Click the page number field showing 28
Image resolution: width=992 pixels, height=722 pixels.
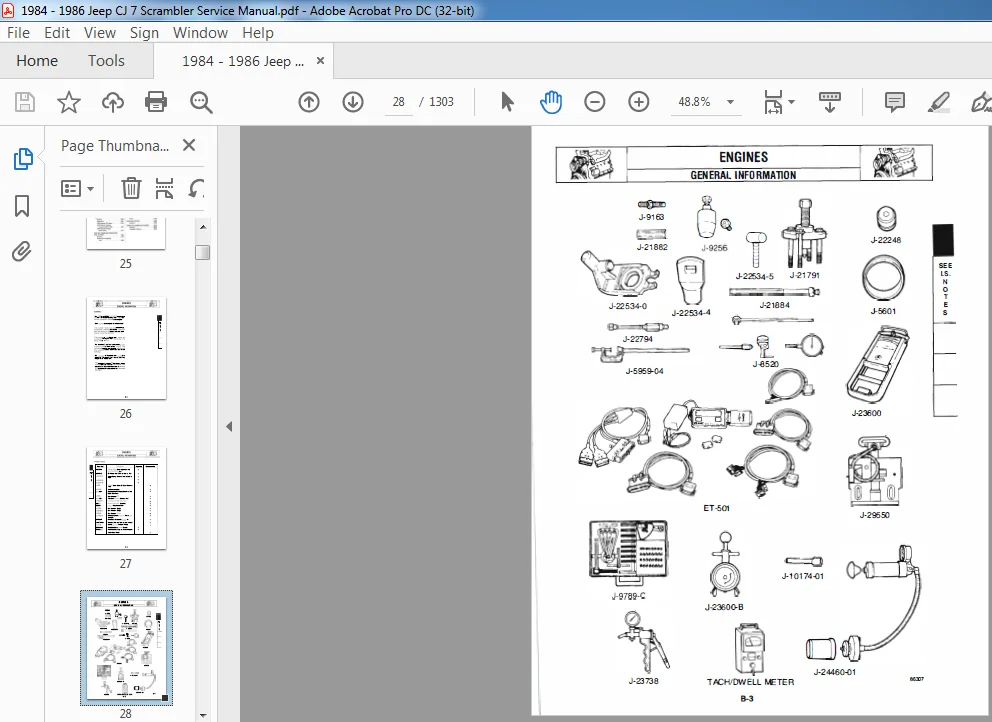tap(399, 102)
